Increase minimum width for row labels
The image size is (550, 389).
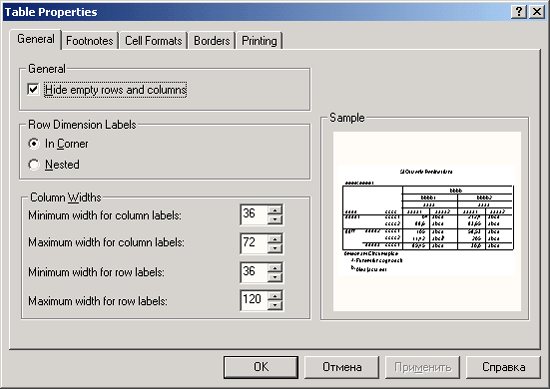[x=275, y=268]
